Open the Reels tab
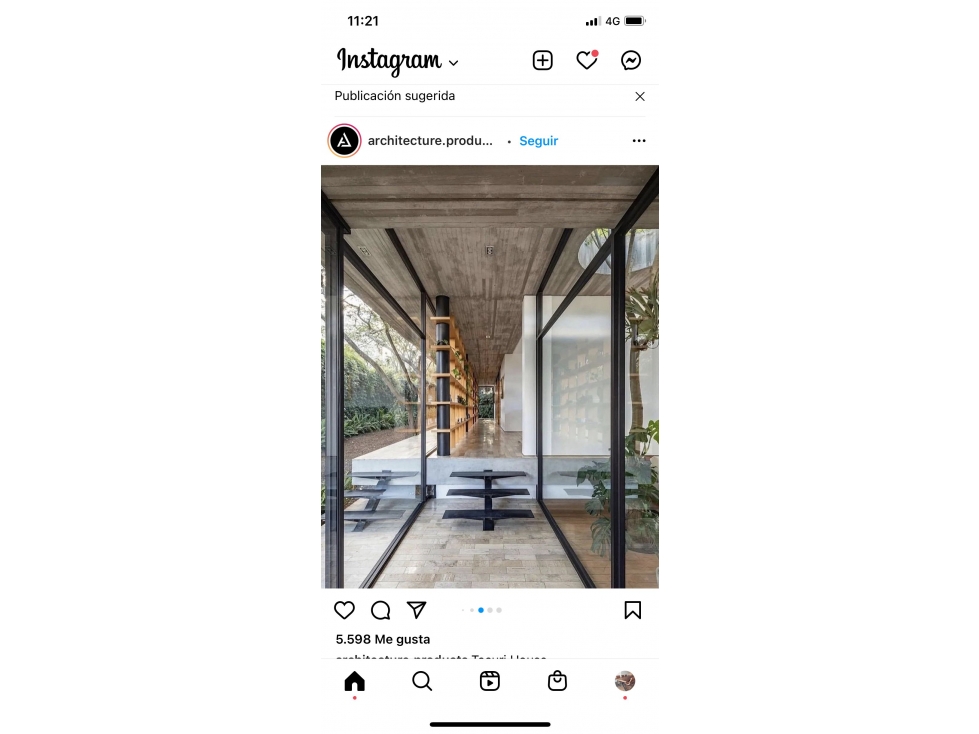Image resolution: width=979 pixels, height=734 pixels. [x=490, y=681]
